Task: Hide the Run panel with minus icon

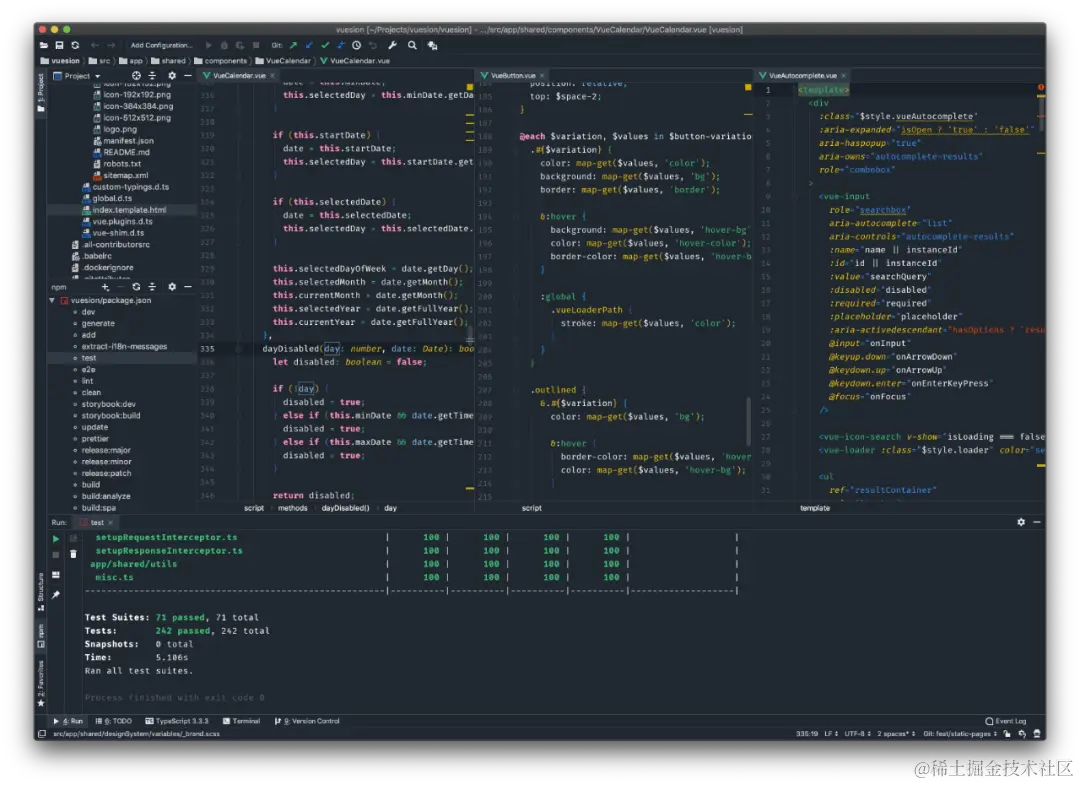Action: click(1037, 523)
